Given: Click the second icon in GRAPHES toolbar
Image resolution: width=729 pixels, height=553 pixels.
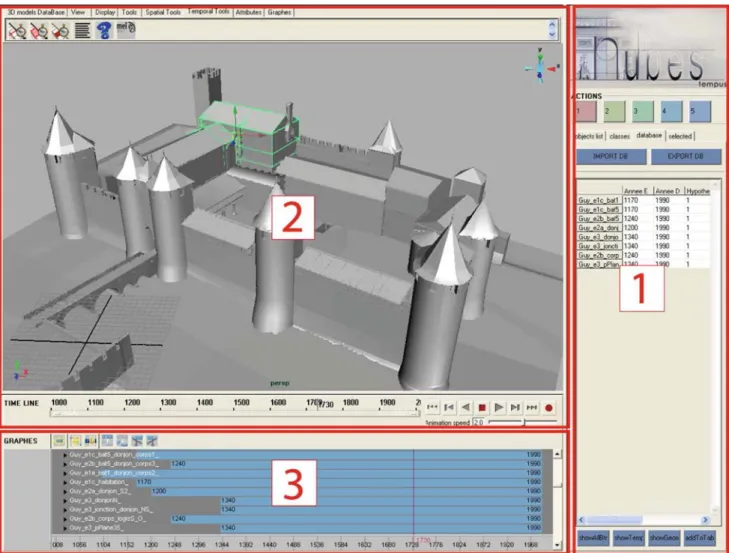Looking at the screenshot, I should click(75, 440).
